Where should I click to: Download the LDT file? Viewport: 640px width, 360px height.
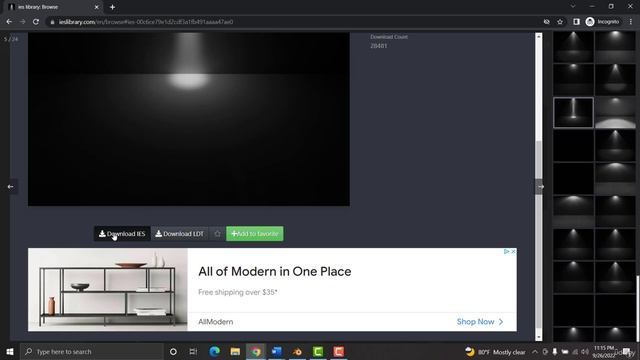coord(180,234)
